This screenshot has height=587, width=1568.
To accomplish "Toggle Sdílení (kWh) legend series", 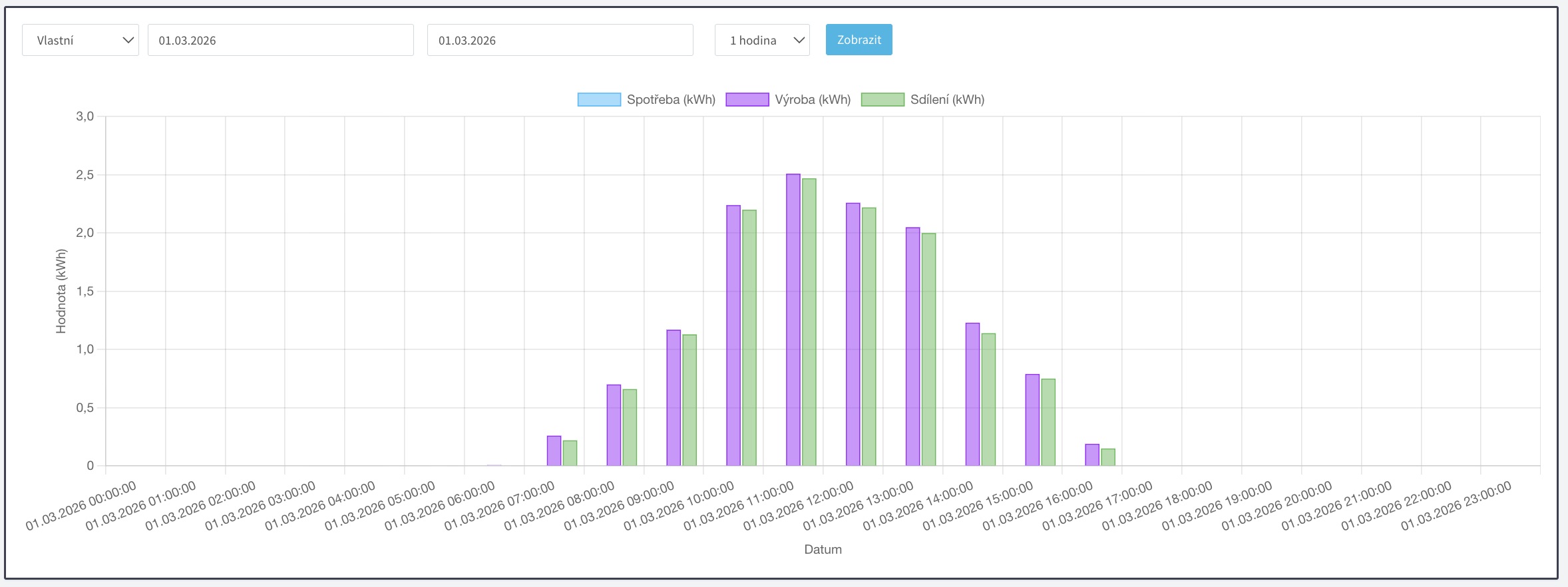I will point(946,100).
